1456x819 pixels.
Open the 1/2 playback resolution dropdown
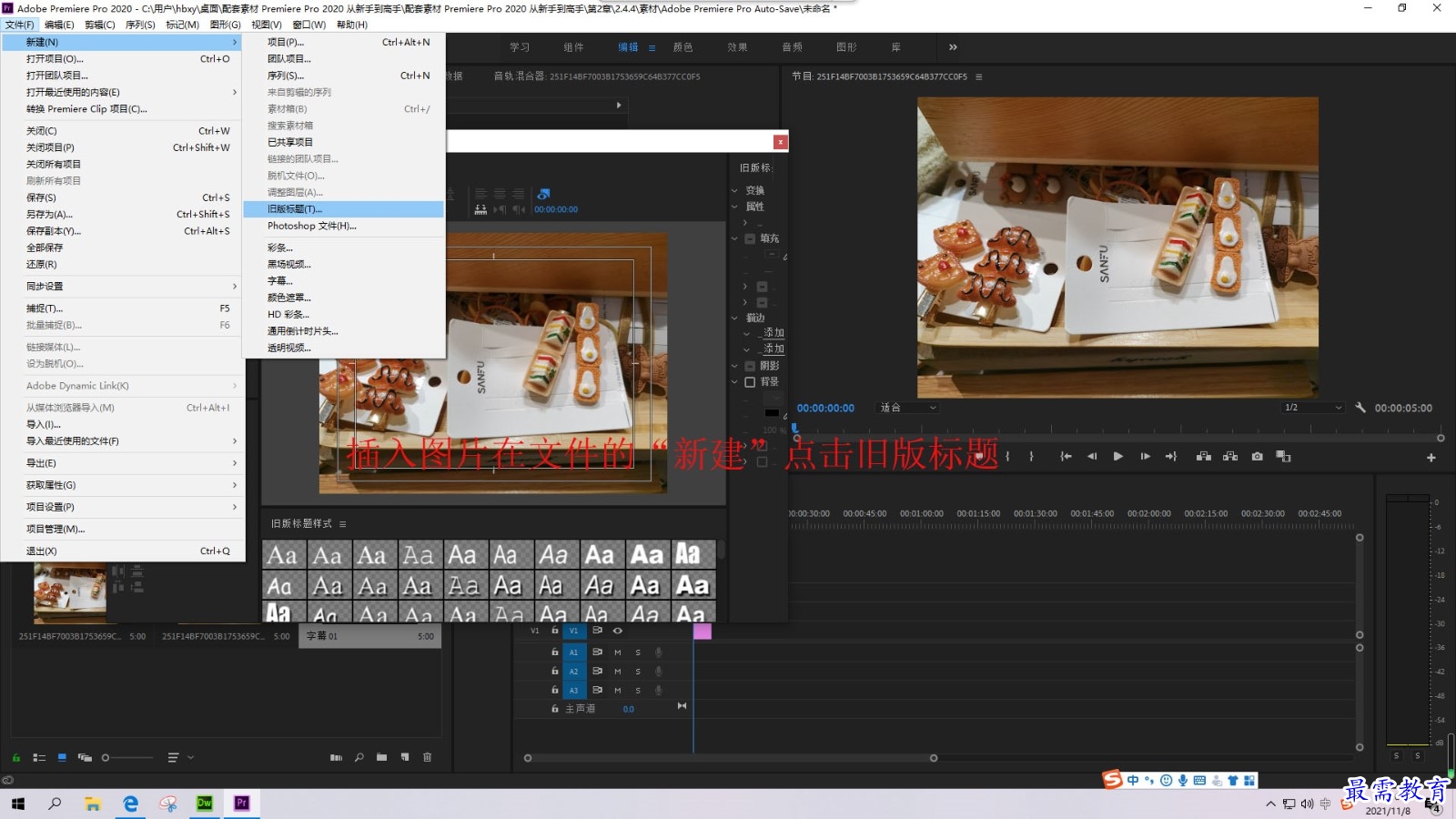[1312, 408]
